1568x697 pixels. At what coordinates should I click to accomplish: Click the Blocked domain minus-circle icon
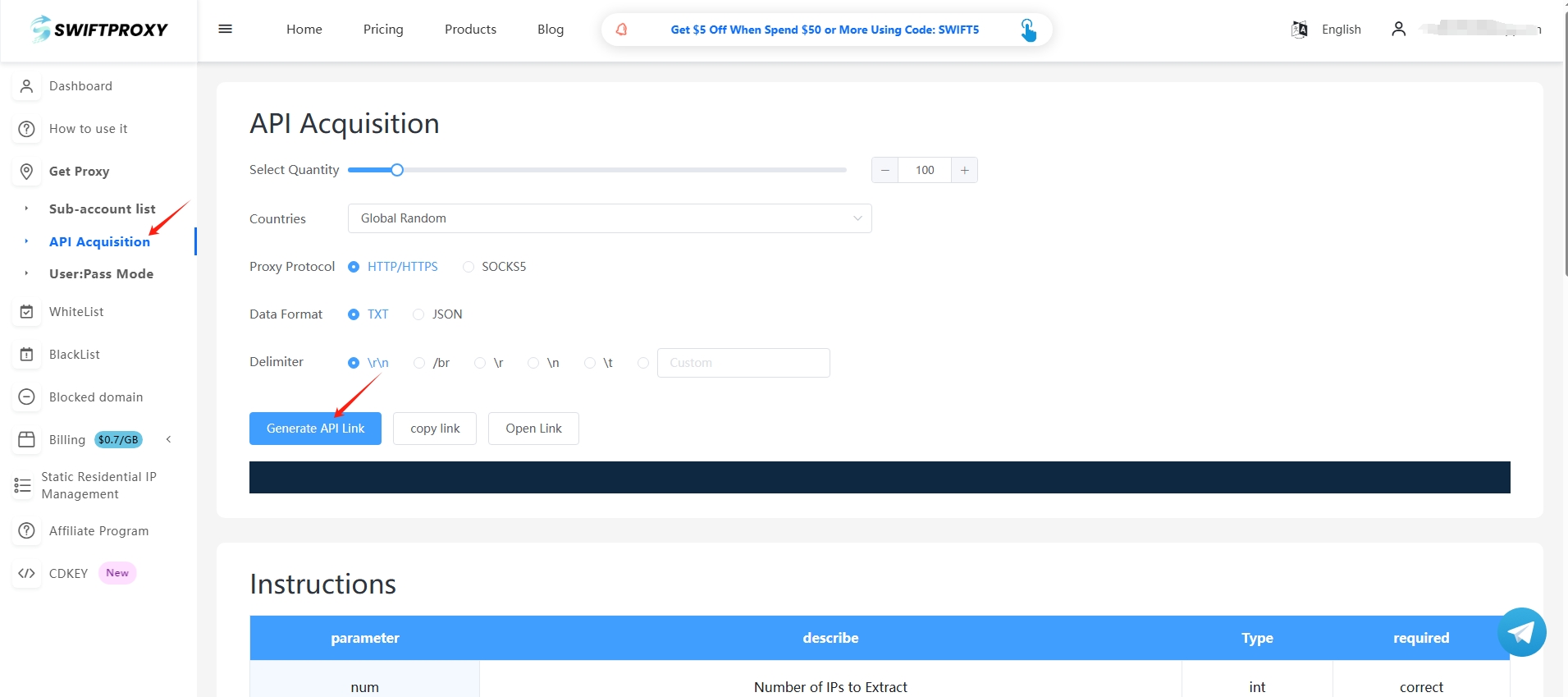click(x=26, y=397)
